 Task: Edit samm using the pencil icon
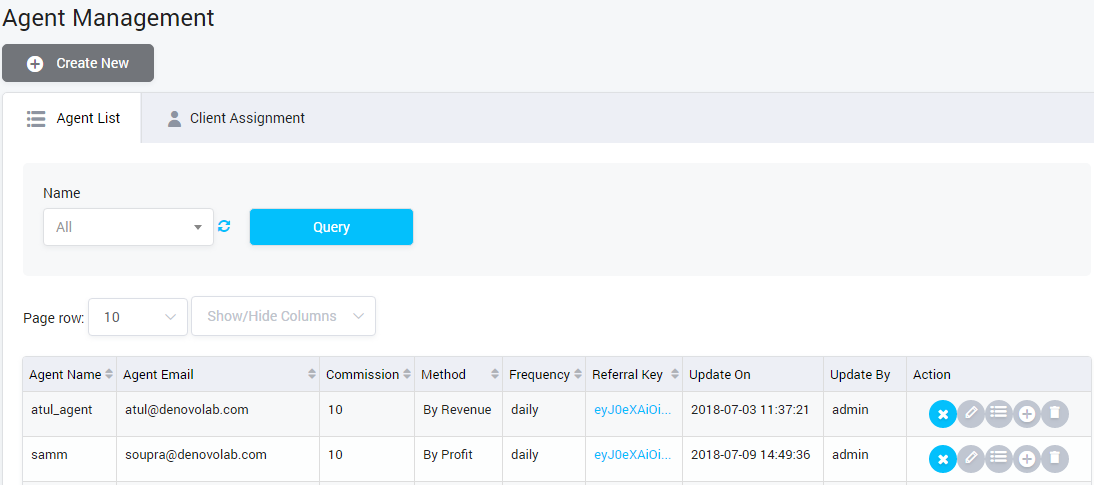click(971, 459)
